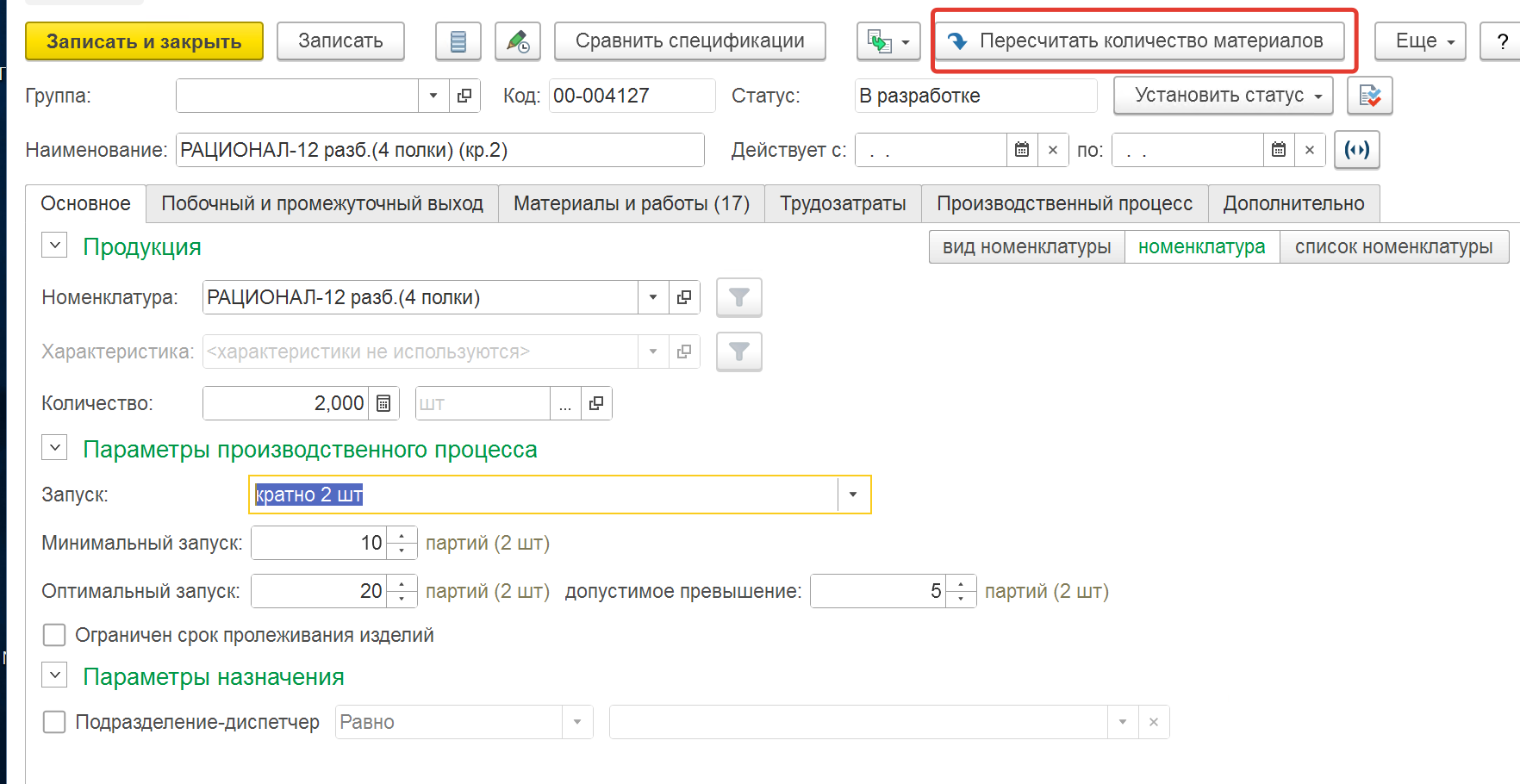Click 'Записать и закрыть' button
1520x784 pixels.
point(144,41)
